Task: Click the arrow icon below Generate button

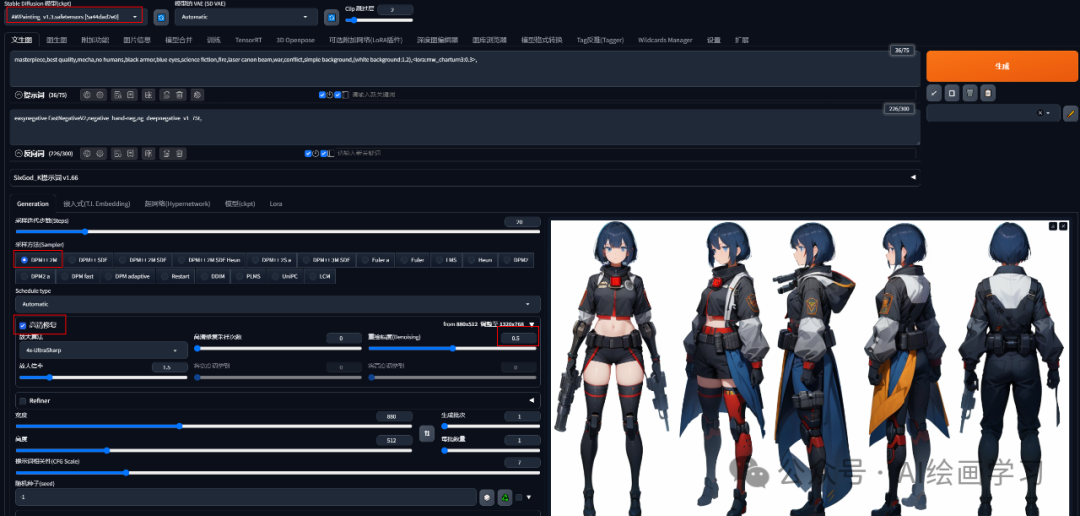Action: coord(934,93)
